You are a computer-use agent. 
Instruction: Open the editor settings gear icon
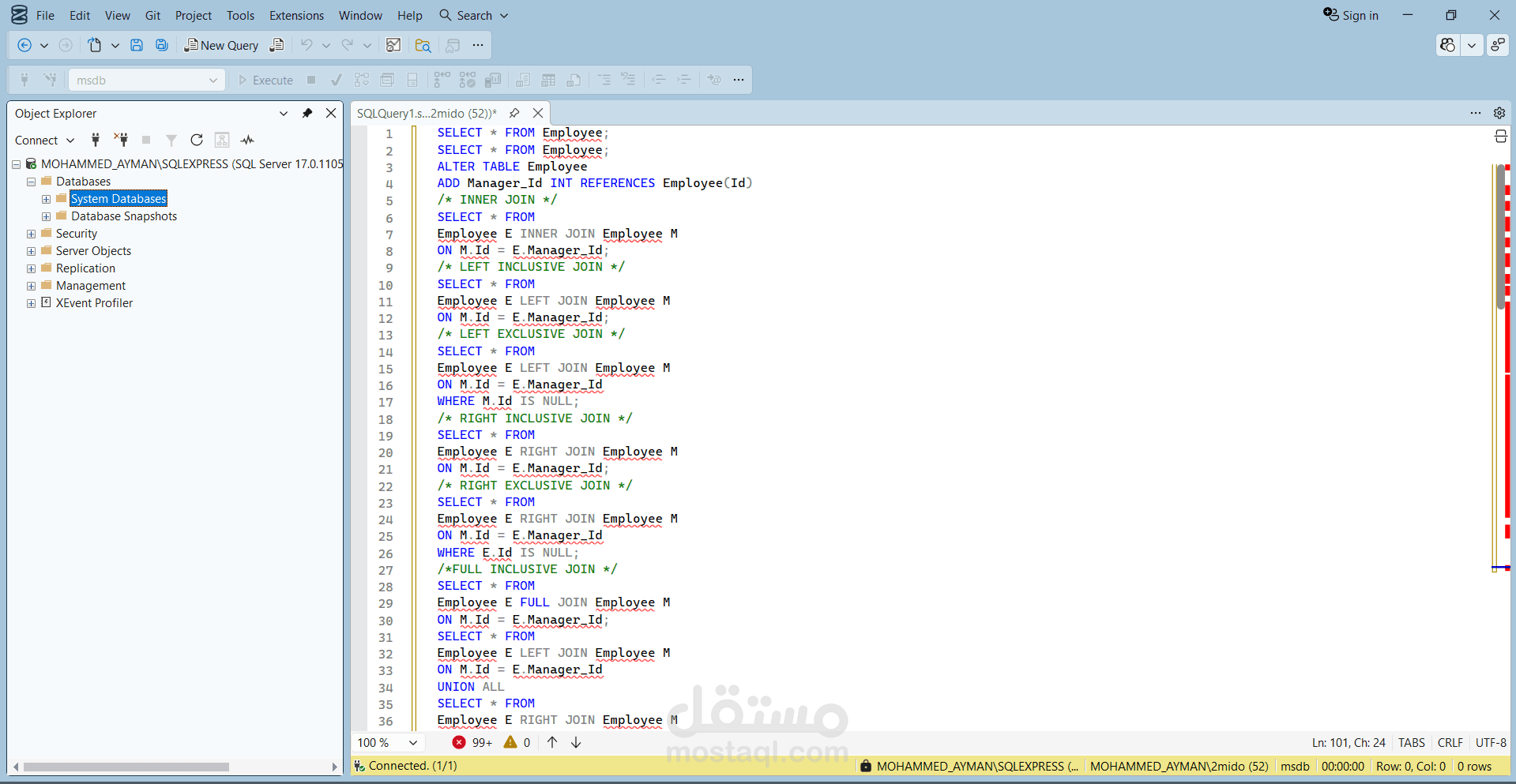click(1499, 113)
